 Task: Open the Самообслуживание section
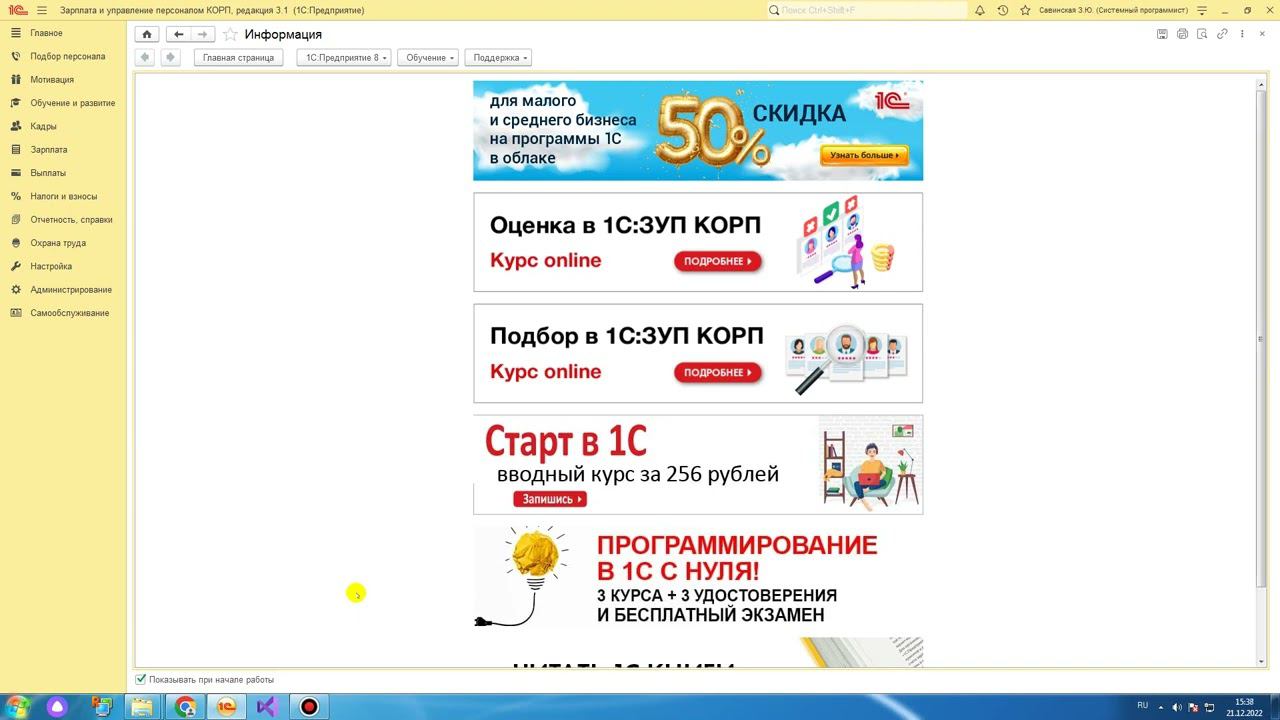tap(63, 313)
